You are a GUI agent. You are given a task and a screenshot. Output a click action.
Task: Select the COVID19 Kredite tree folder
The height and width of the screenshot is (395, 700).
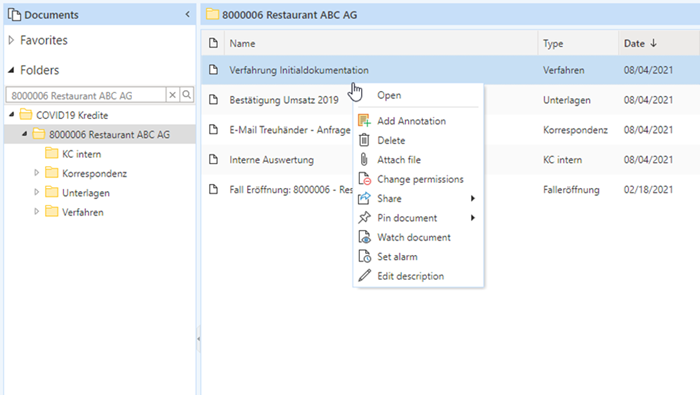[x=72, y=115]
